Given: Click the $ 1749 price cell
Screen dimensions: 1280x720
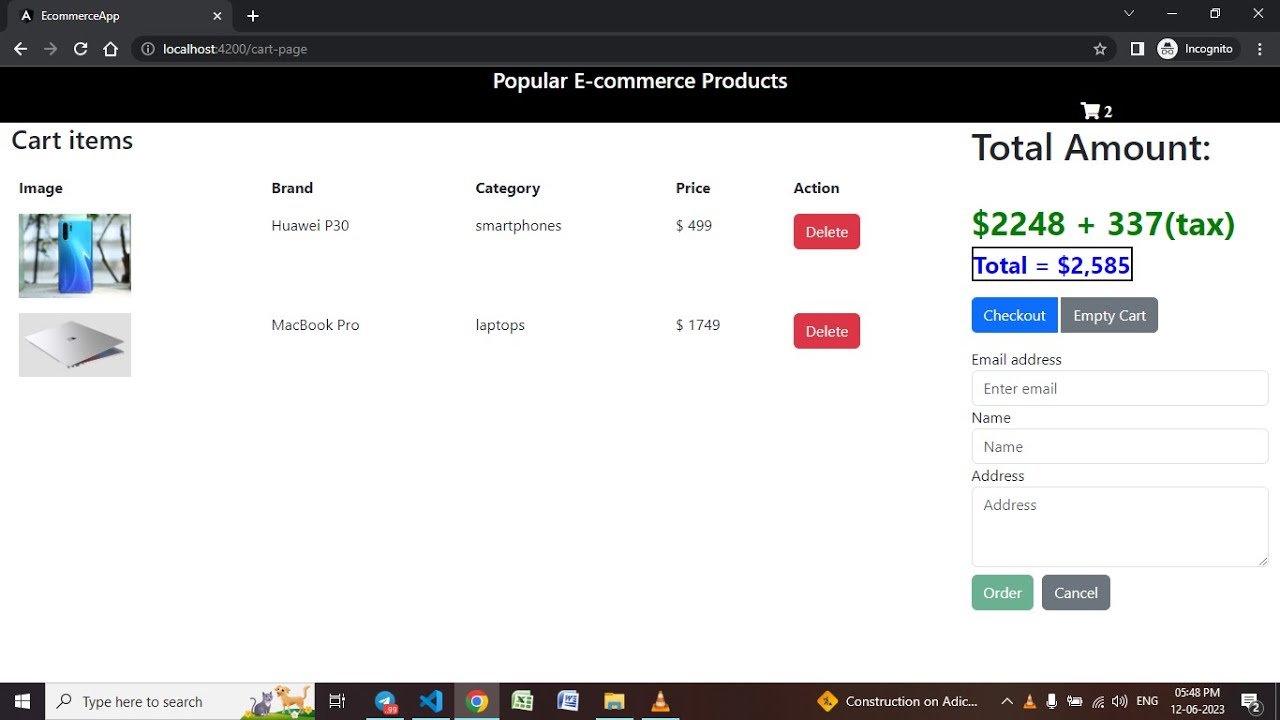Looking at the screenshot, I should tap(698, 325).
